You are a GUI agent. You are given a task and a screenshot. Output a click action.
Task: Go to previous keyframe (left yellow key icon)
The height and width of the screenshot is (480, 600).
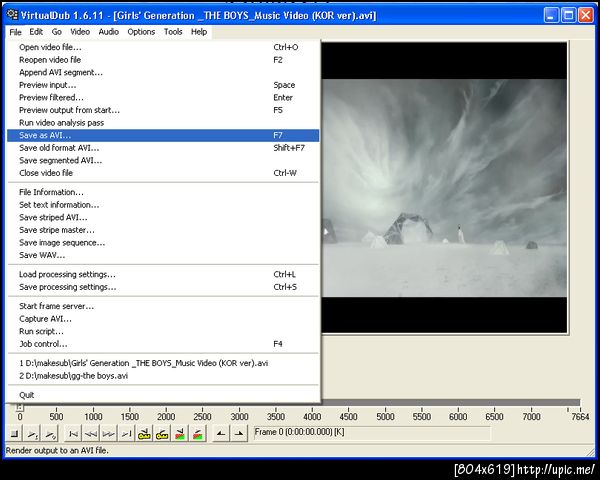(x=144, y=434)
